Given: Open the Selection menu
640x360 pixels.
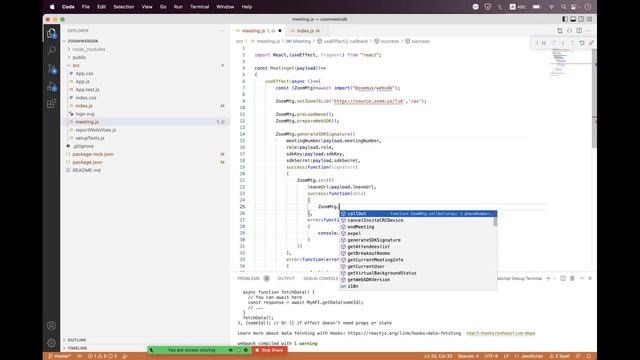Looking at the screenshot, I should [124, 7].
